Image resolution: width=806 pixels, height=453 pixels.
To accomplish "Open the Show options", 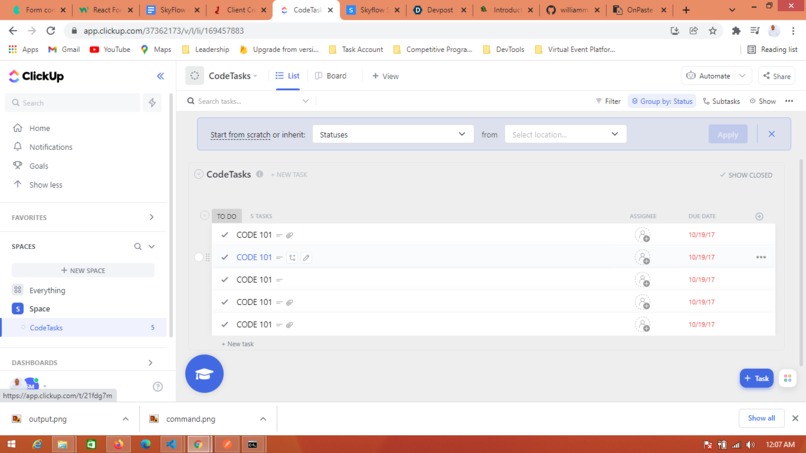I will click(x=762, y=101).
